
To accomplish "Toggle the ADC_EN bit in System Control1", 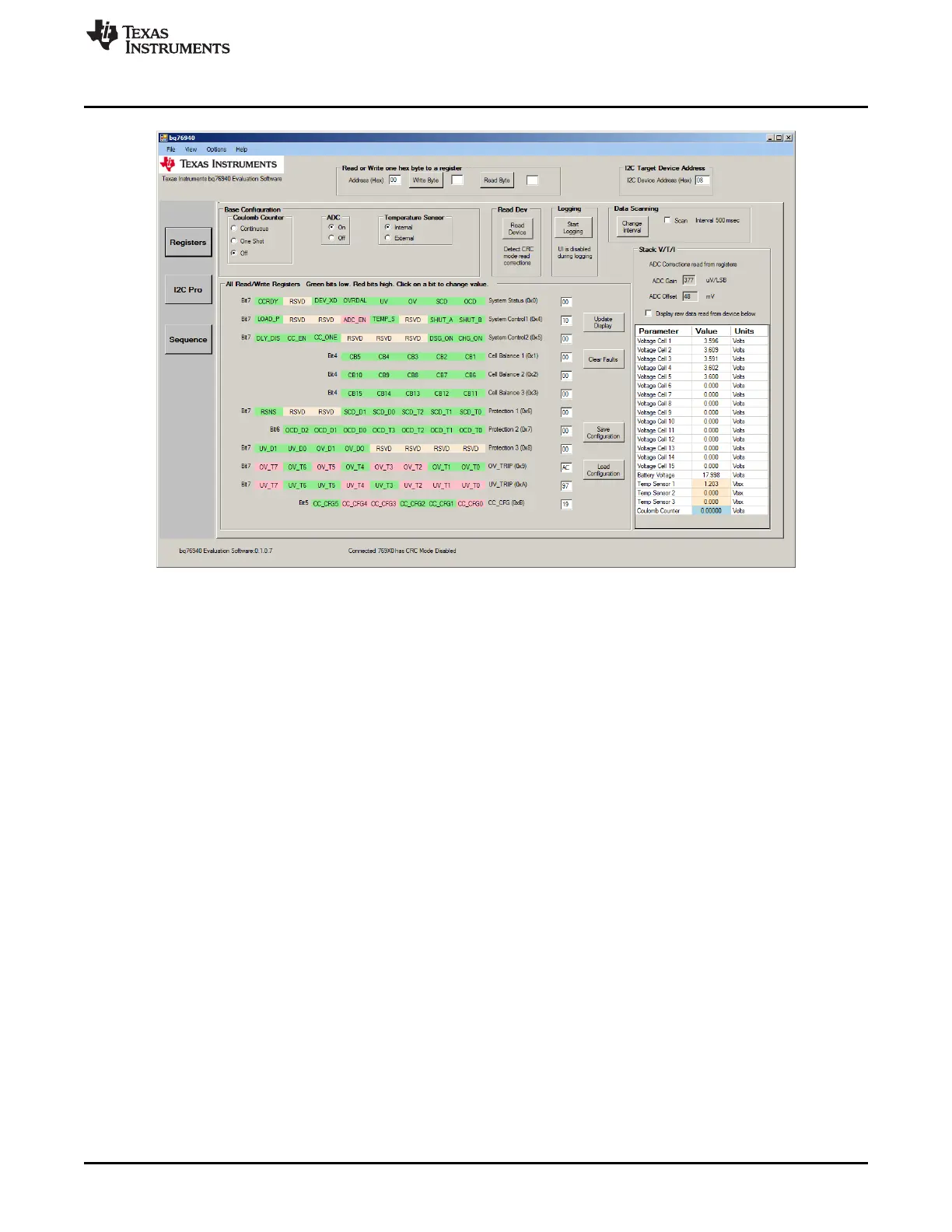I will [x=355, y=320].
